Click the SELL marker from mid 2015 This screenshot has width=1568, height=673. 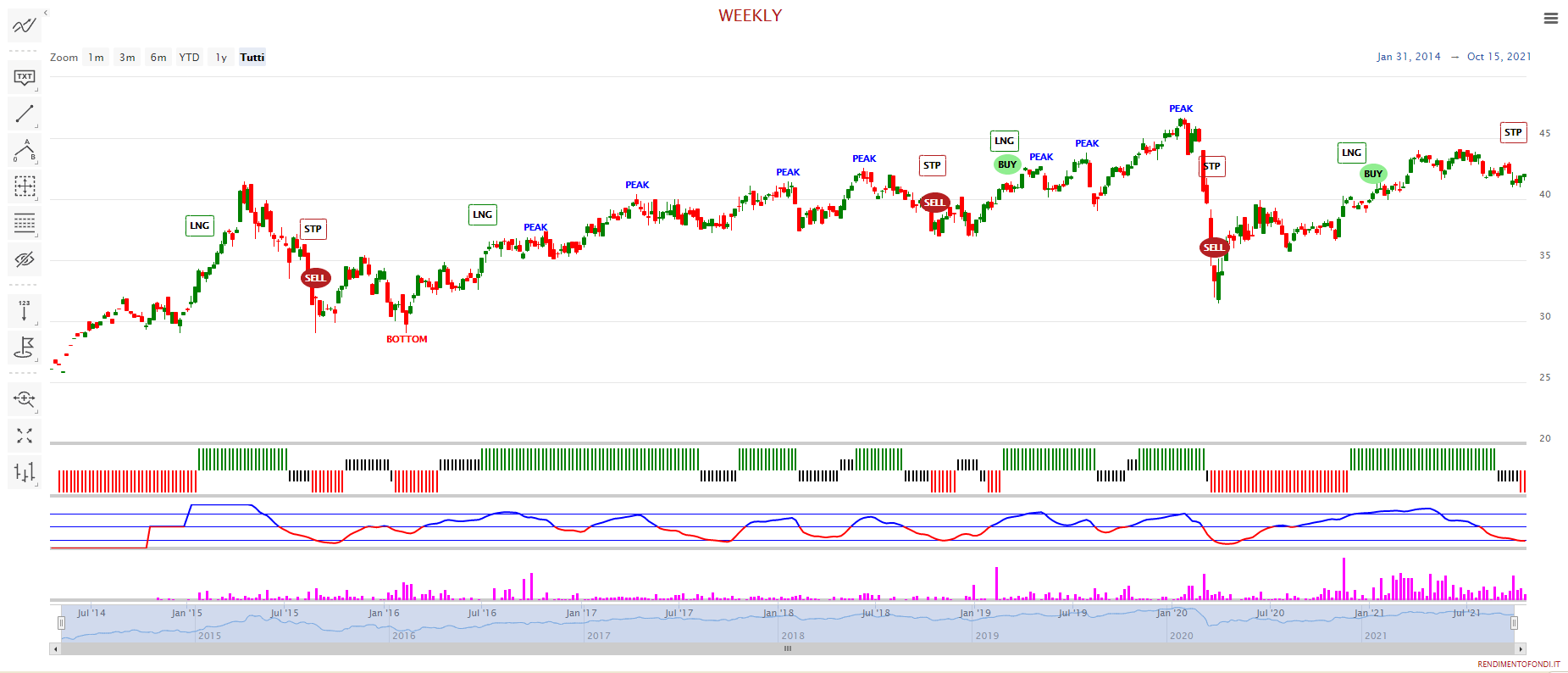pos(315,278)
